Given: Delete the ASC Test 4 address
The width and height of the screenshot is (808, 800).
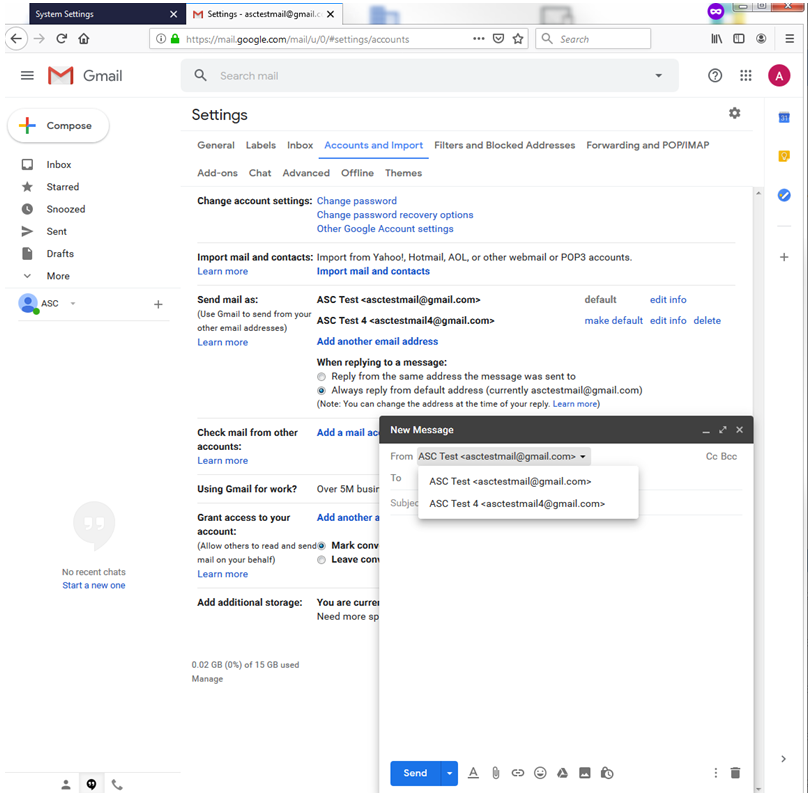Looking at the screenshot, I should coord(707,321).
